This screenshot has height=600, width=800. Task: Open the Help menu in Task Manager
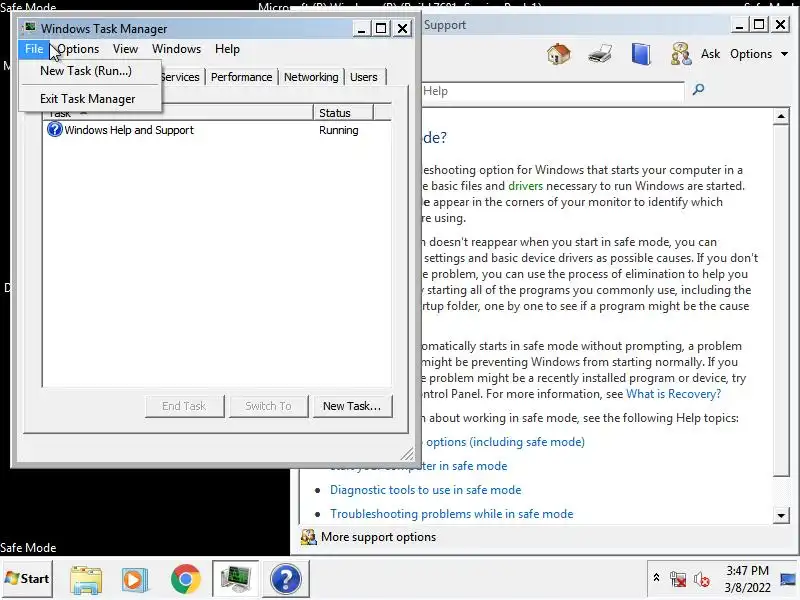227,49
